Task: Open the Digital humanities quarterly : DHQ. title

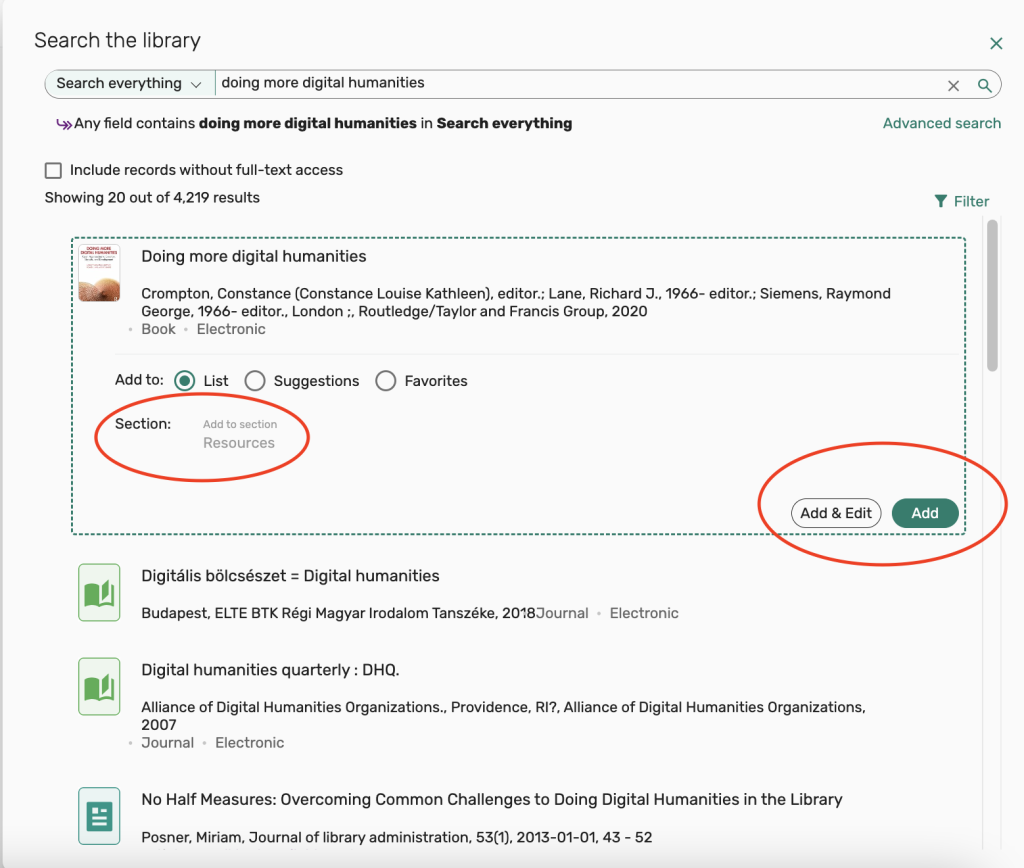Action: pyautogui.click(x=270, y=670)
